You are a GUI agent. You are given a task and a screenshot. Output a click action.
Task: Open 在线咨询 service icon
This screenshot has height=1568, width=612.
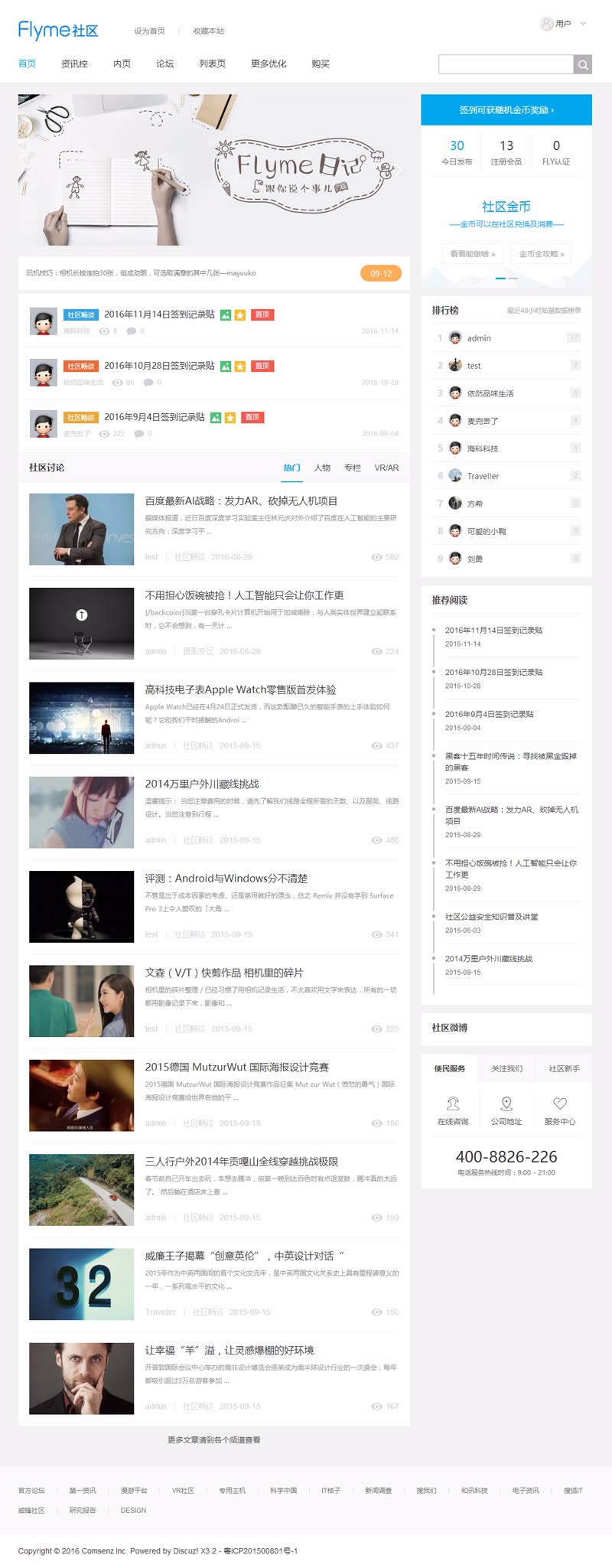tap(453, 1103)
